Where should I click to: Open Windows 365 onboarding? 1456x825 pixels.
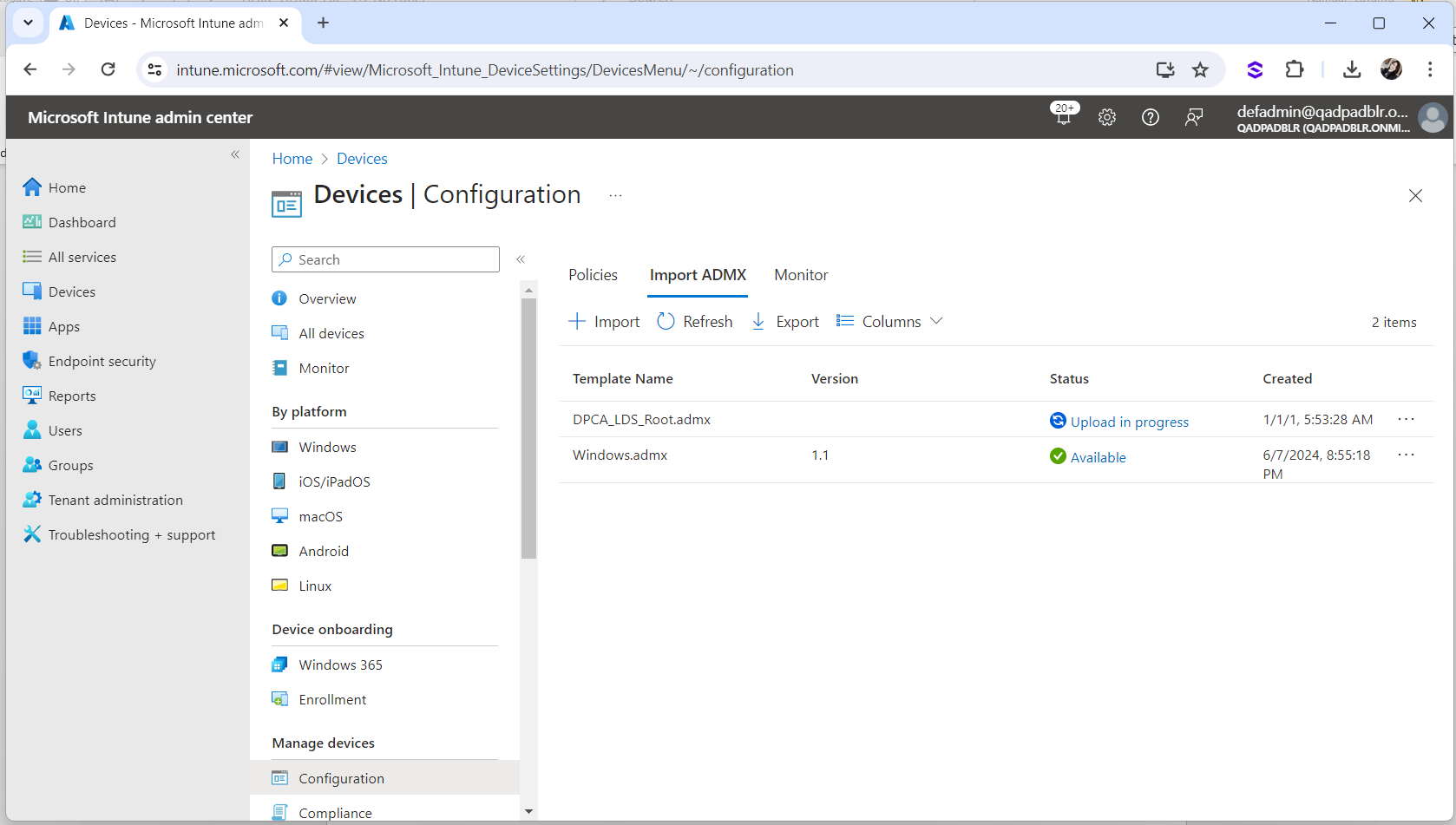click(x=340, y=665)
